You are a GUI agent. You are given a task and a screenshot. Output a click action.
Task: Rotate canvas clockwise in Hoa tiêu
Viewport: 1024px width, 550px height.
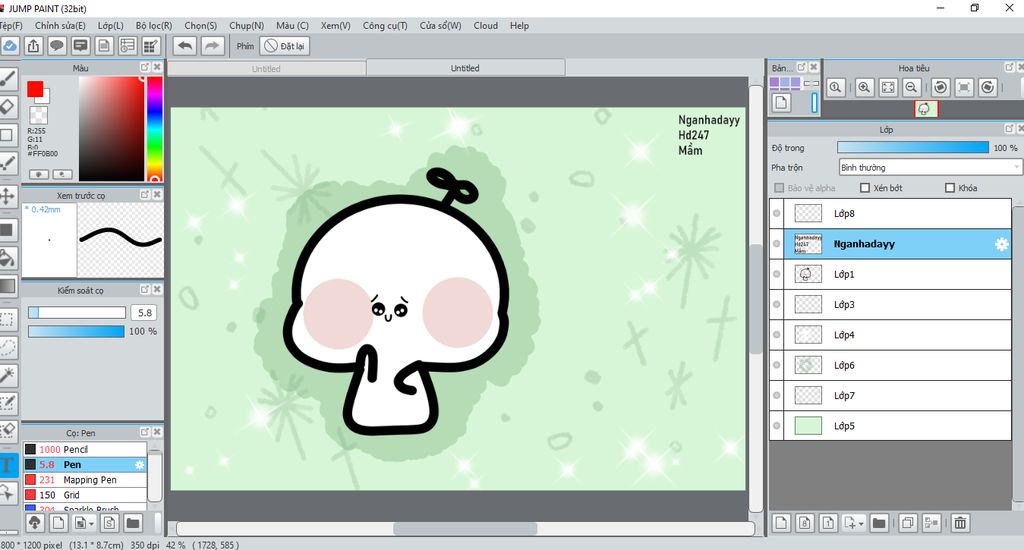click(988, 87)
